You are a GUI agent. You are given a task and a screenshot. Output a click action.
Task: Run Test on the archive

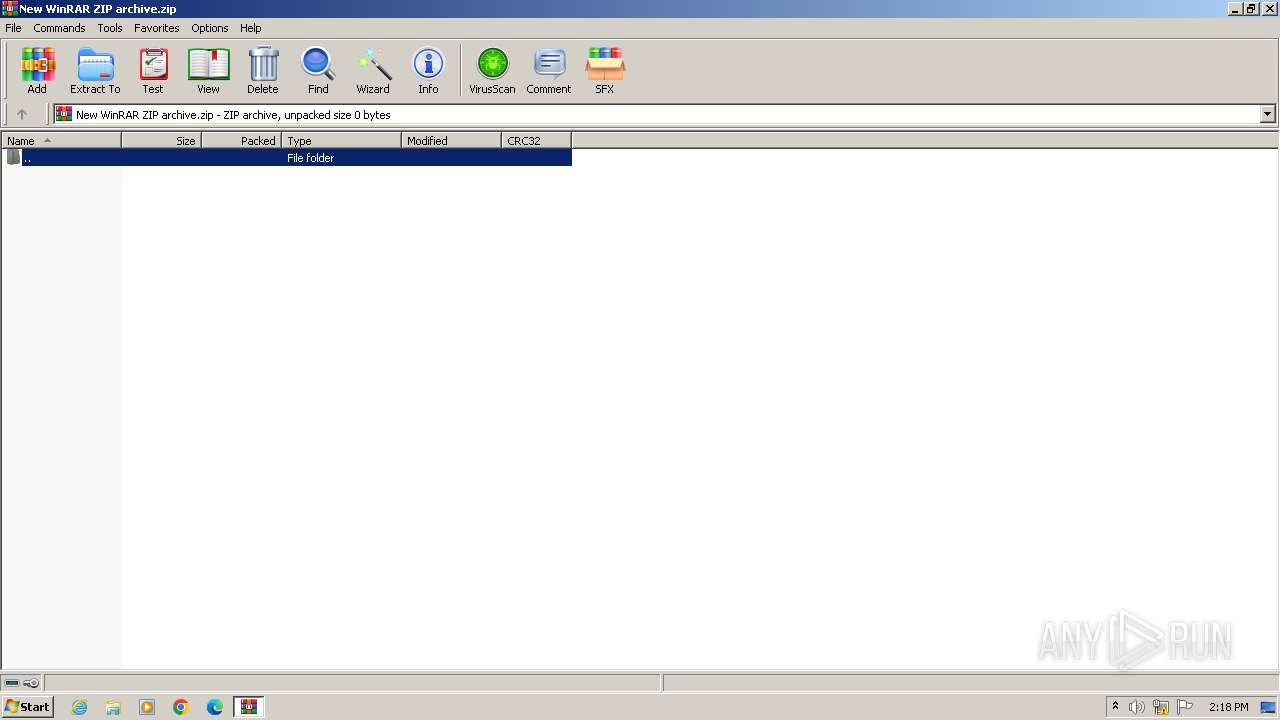[153, 70]
